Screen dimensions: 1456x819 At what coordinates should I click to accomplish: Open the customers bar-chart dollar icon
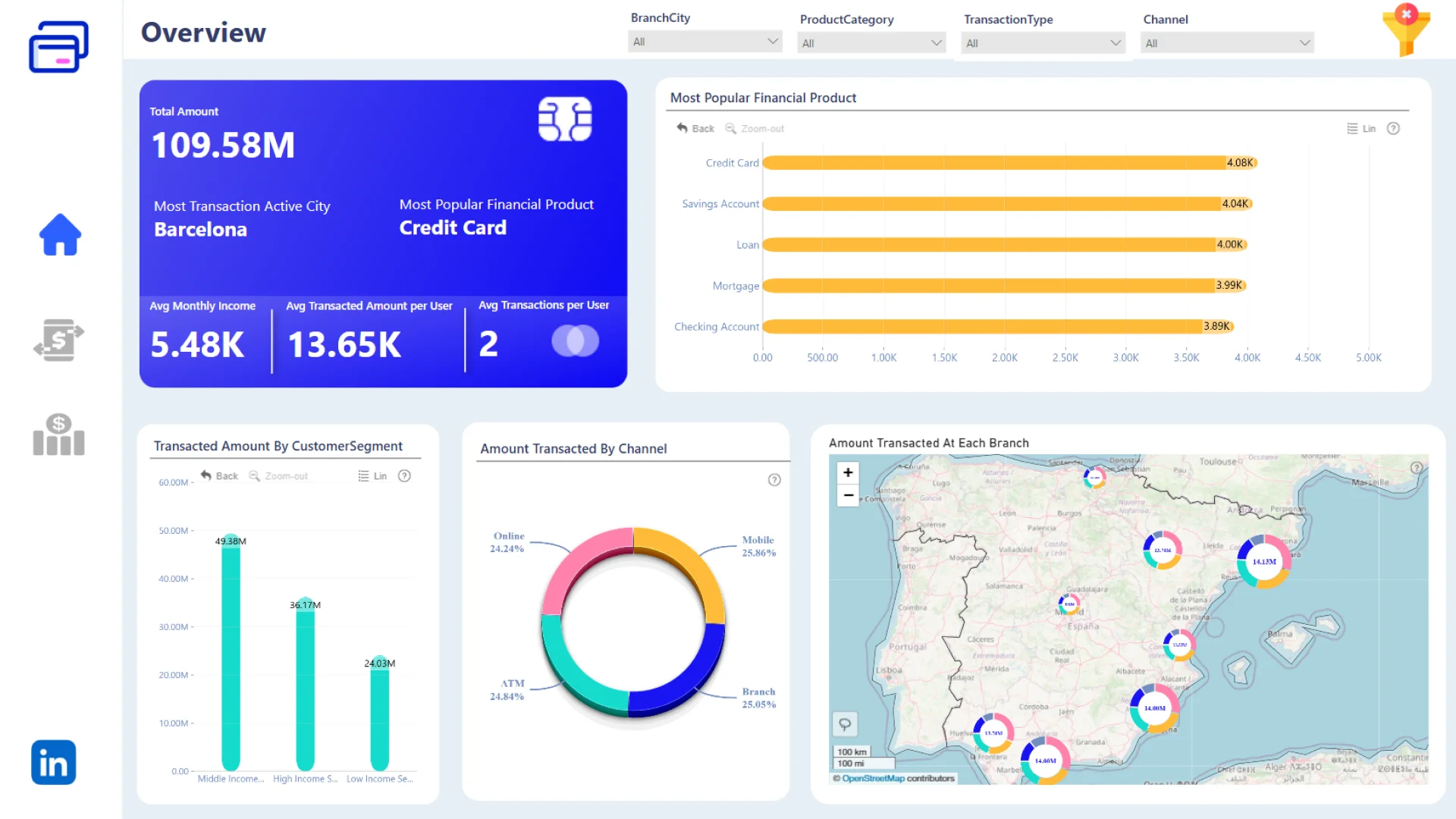tap(58, 435)
